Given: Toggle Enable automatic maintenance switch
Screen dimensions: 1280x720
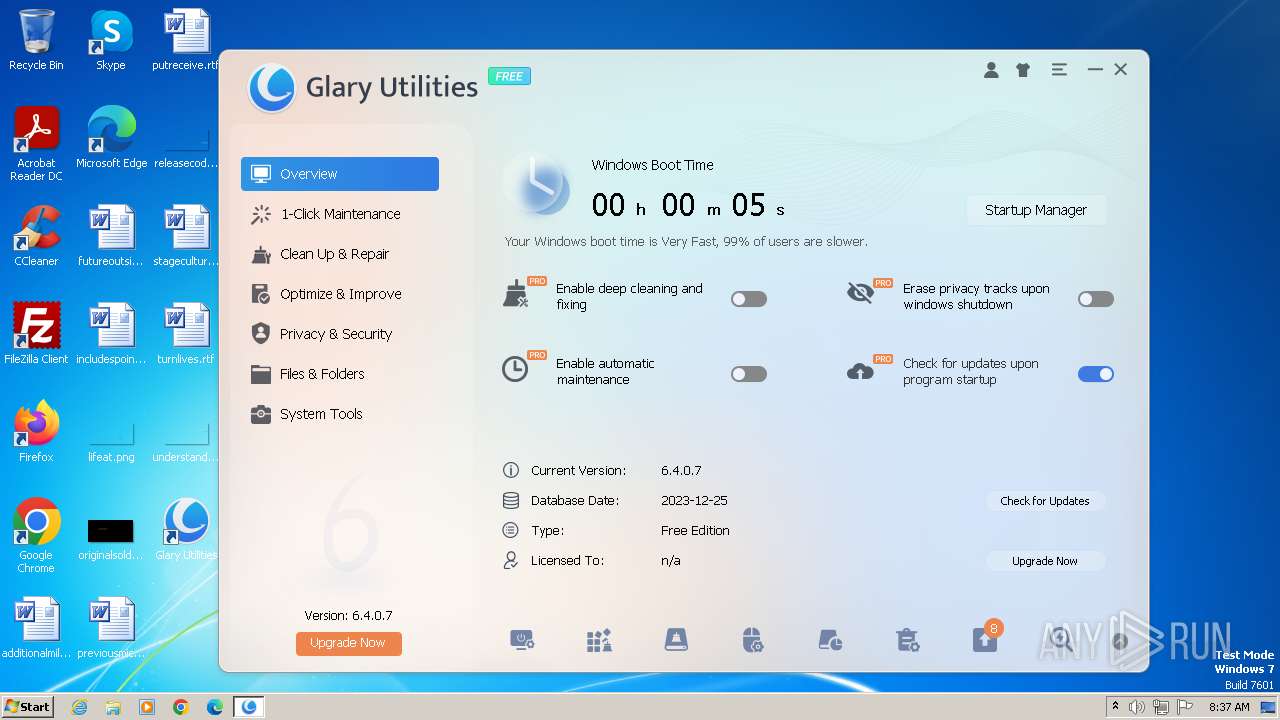Looking at the screenshot, I should point(749,374).
